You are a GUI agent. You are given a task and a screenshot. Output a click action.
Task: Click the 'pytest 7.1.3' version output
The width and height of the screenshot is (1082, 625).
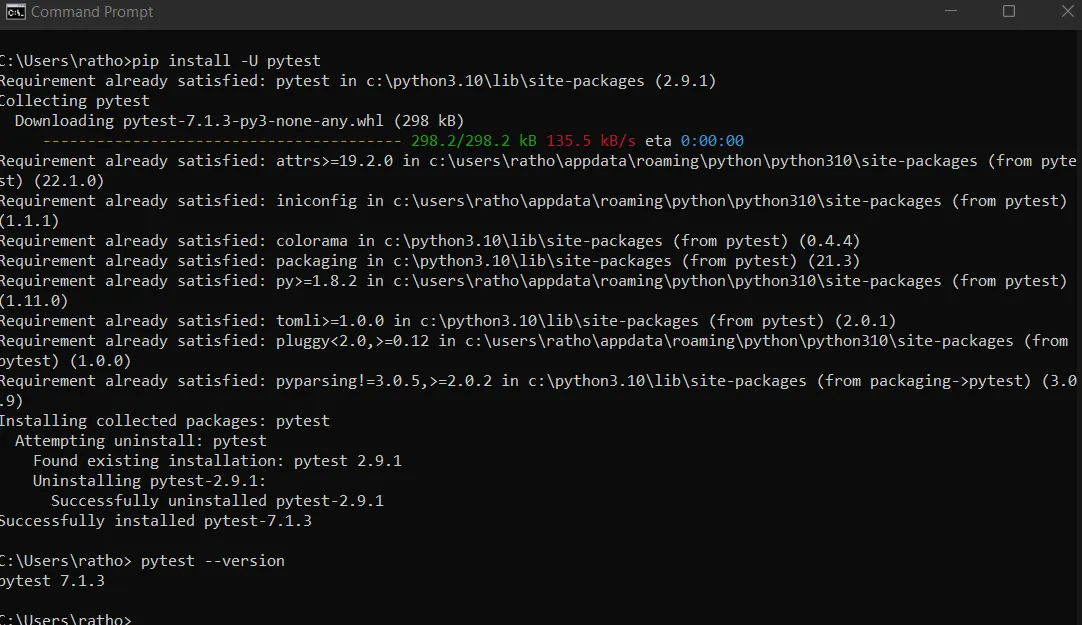tap(52, 581)
